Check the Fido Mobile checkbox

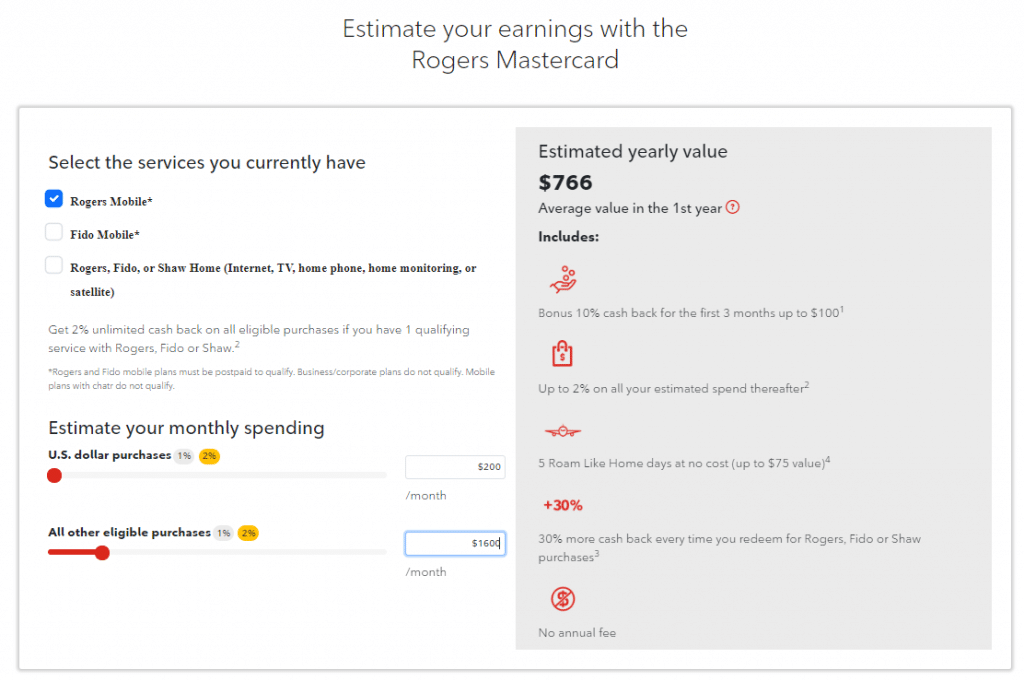[54, 232]
